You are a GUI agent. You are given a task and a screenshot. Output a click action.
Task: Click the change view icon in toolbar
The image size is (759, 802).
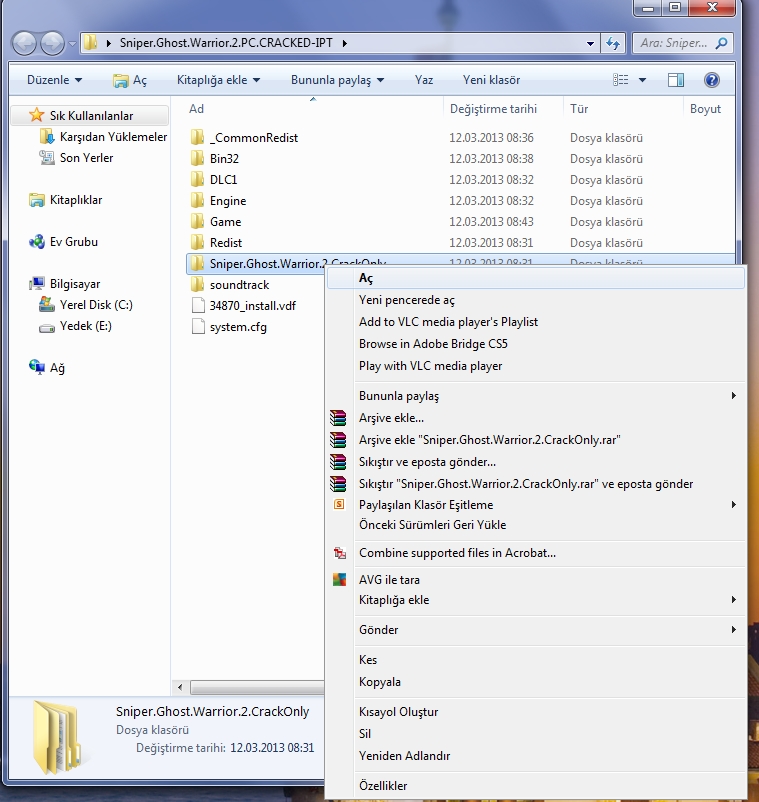tap(620, 80)
